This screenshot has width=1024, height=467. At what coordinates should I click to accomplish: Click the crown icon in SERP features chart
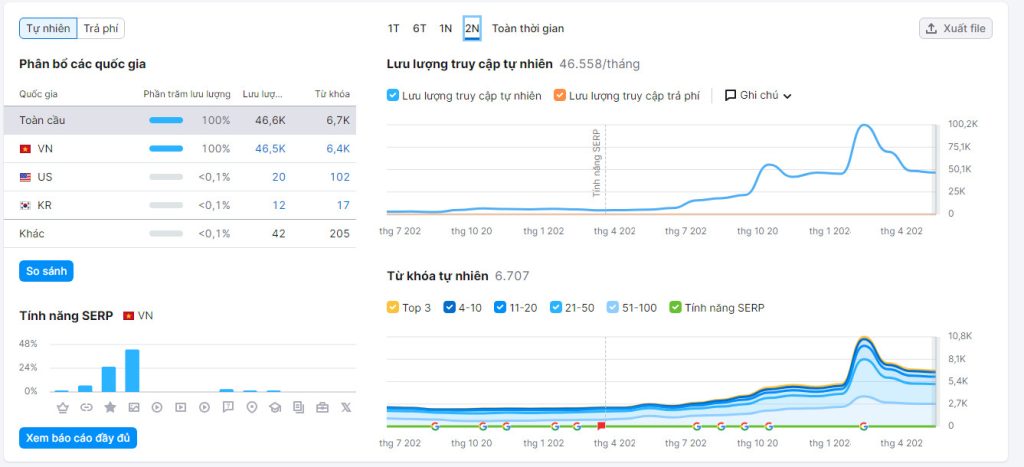62,407
